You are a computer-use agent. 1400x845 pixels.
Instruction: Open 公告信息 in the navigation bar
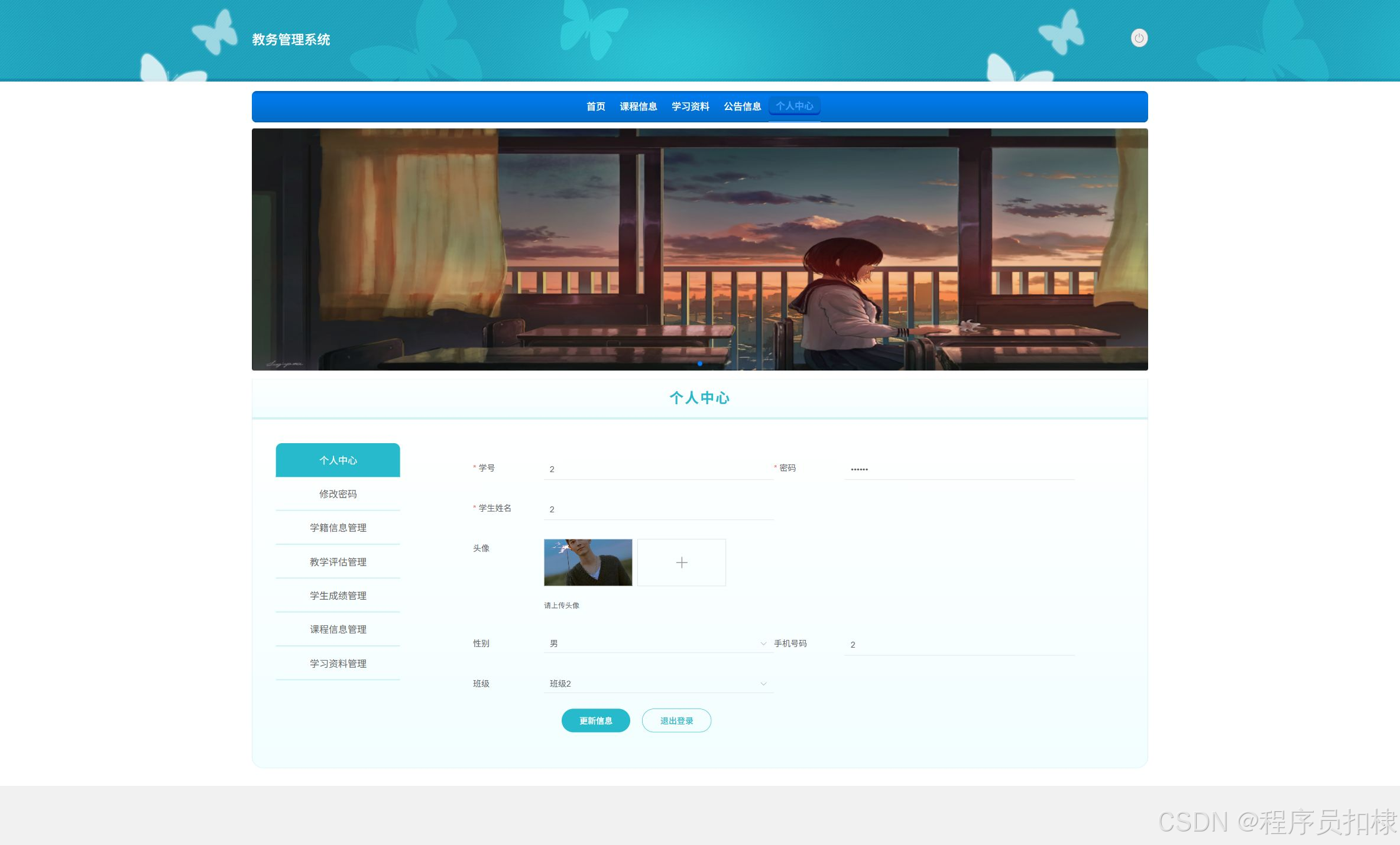tap(742, 106)
